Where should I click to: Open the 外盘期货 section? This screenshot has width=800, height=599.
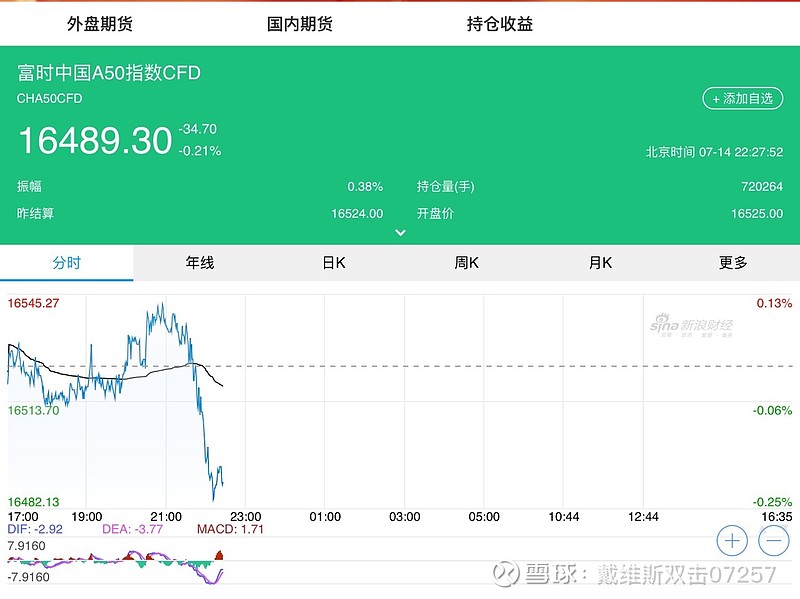(x=103, y=21)
